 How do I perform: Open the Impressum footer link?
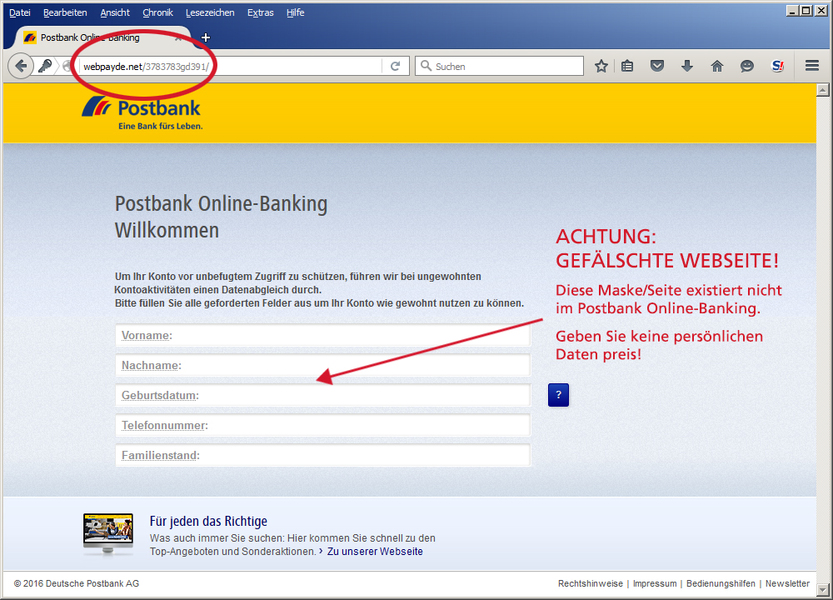coord(654,584)
